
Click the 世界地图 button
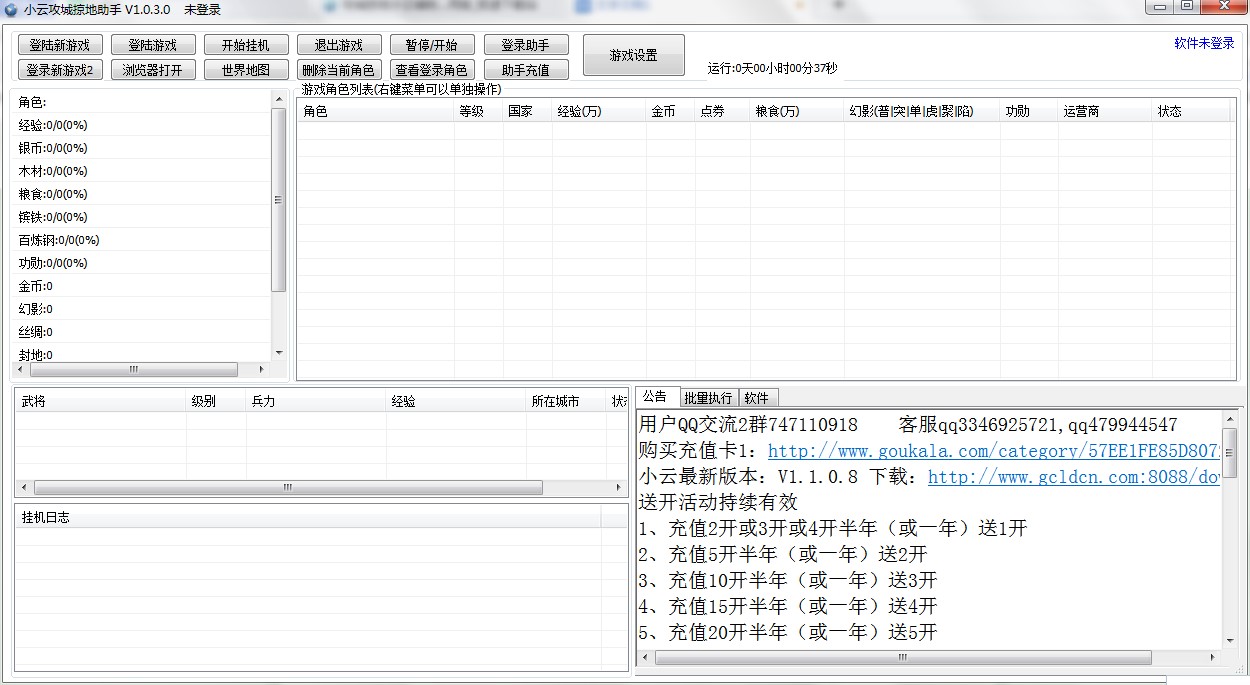click(245, 70)
